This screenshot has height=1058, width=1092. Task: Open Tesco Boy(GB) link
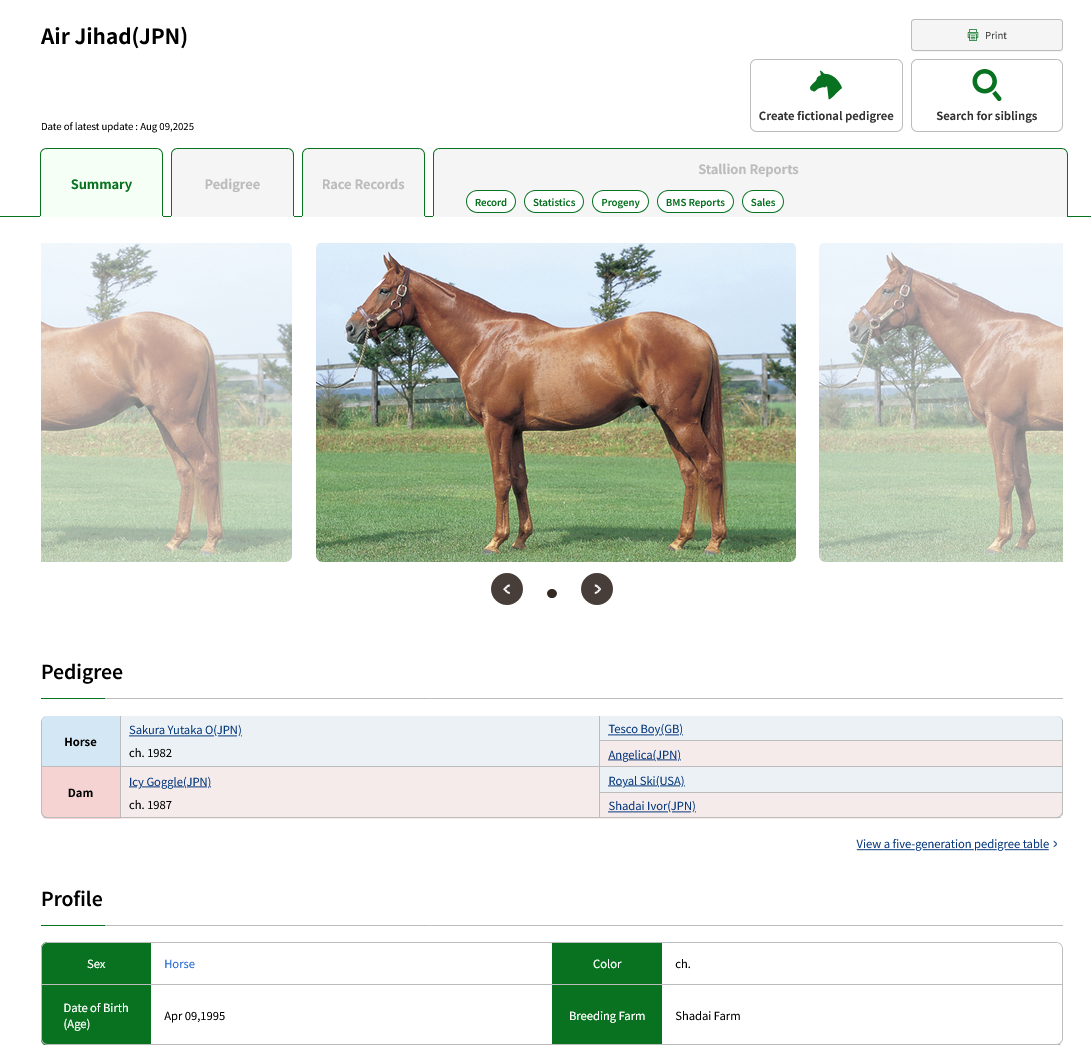coord(646,729)
